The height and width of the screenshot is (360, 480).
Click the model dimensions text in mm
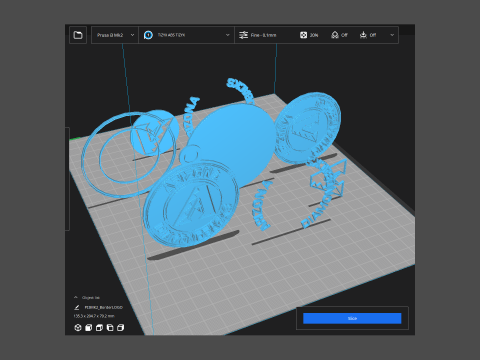point(94,316)
